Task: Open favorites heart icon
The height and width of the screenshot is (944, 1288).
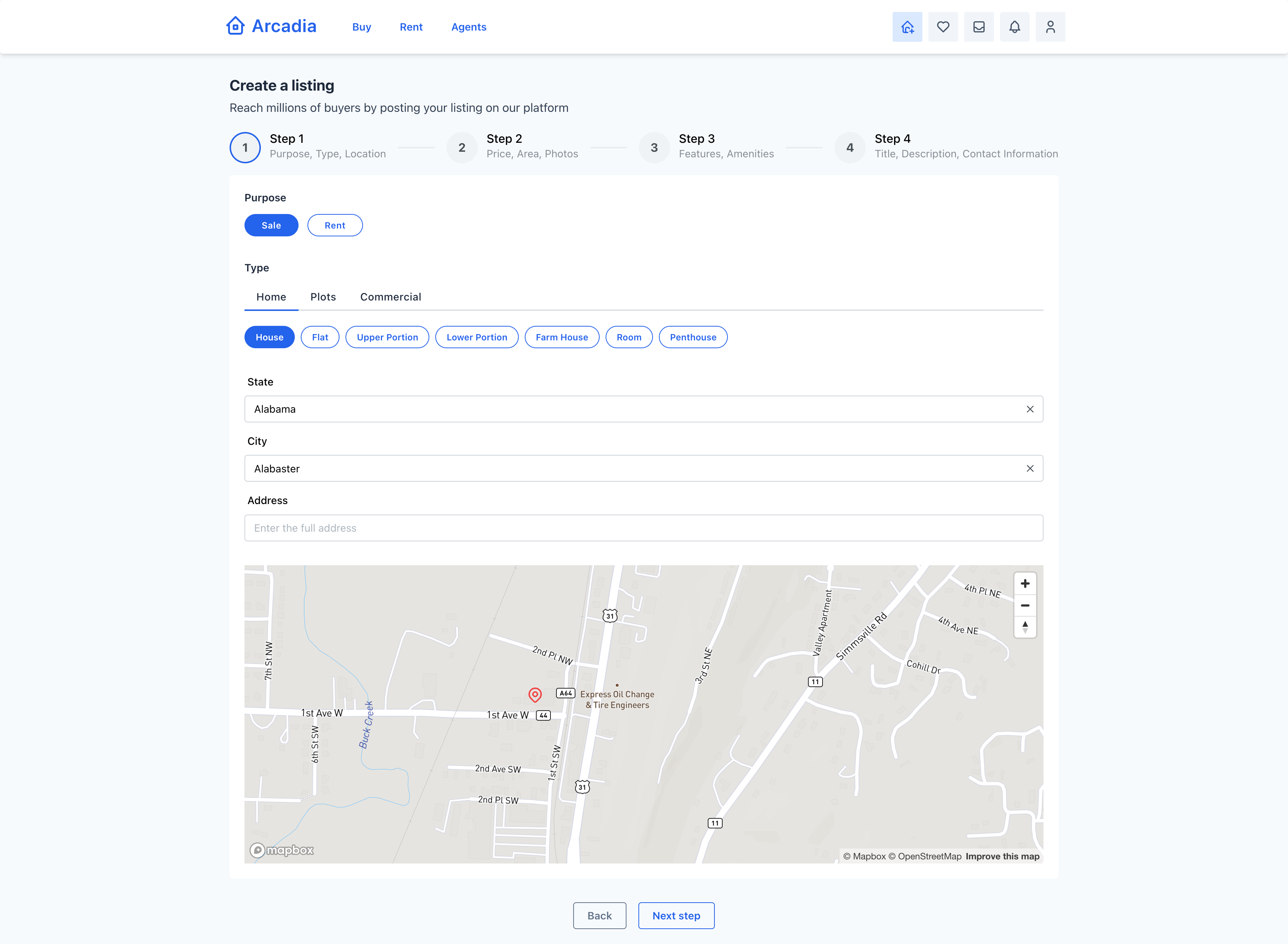Action: [x=943, y=27]
